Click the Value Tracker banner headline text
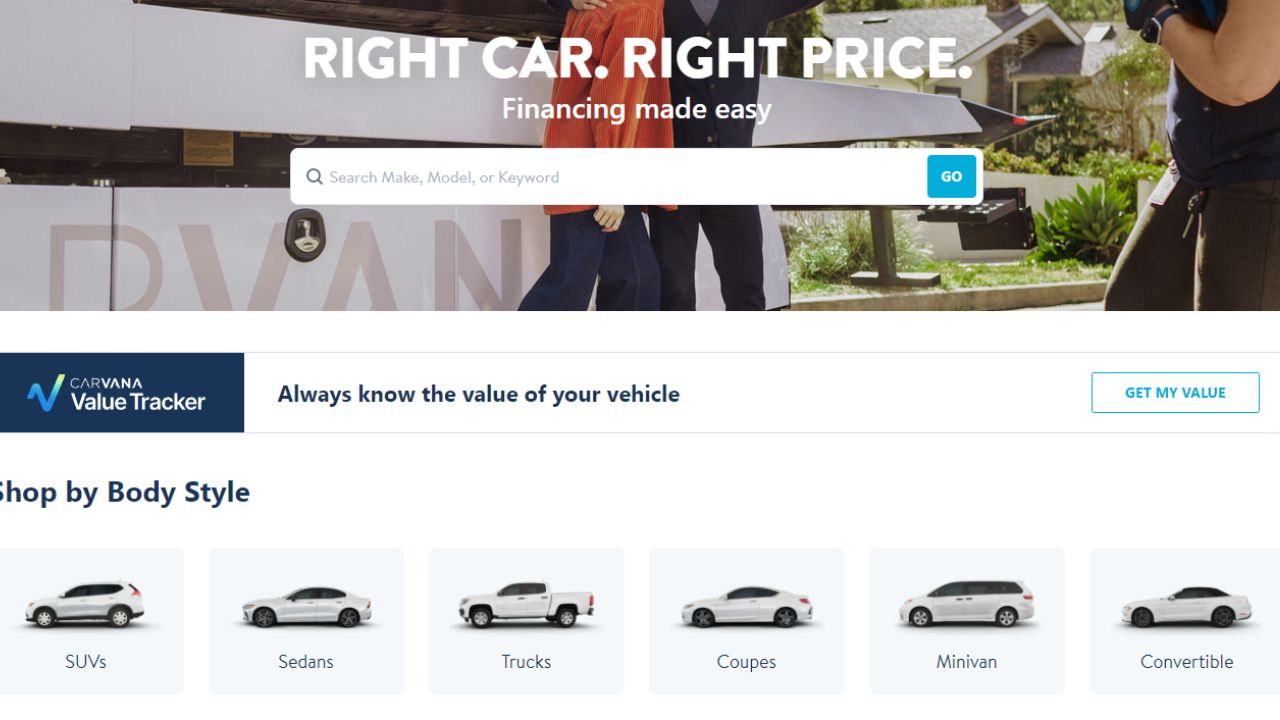This screenshot has height=720, width=1280. (x=478, y=394)
